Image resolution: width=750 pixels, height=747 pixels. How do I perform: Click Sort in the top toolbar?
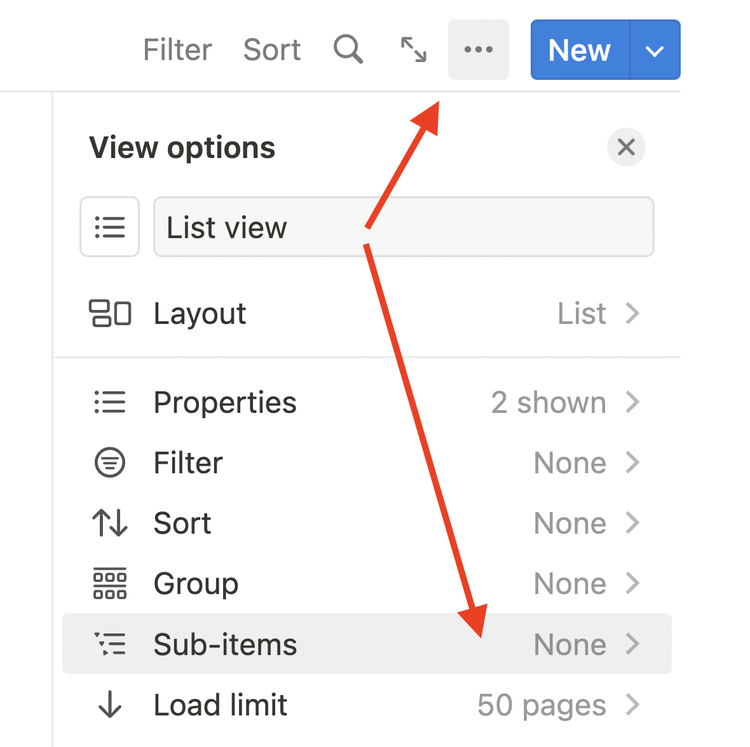coord(272,49)
